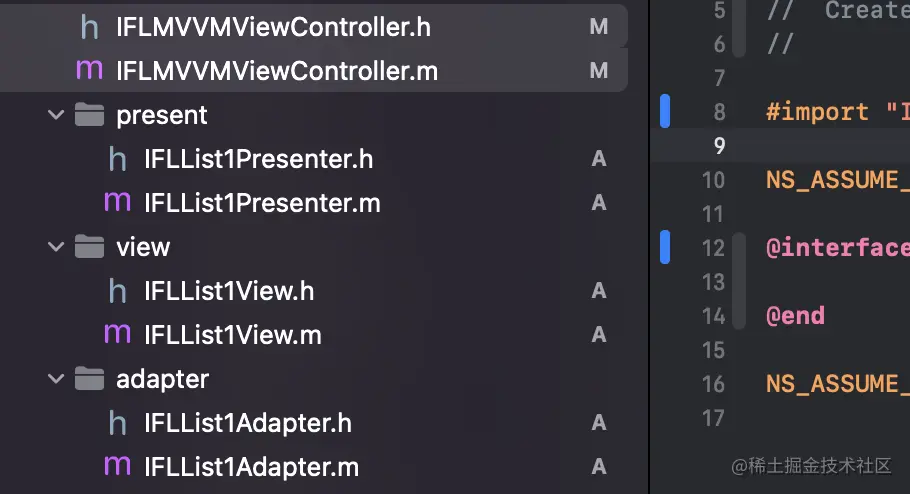Collapse the adapter folder

point(55,379)
